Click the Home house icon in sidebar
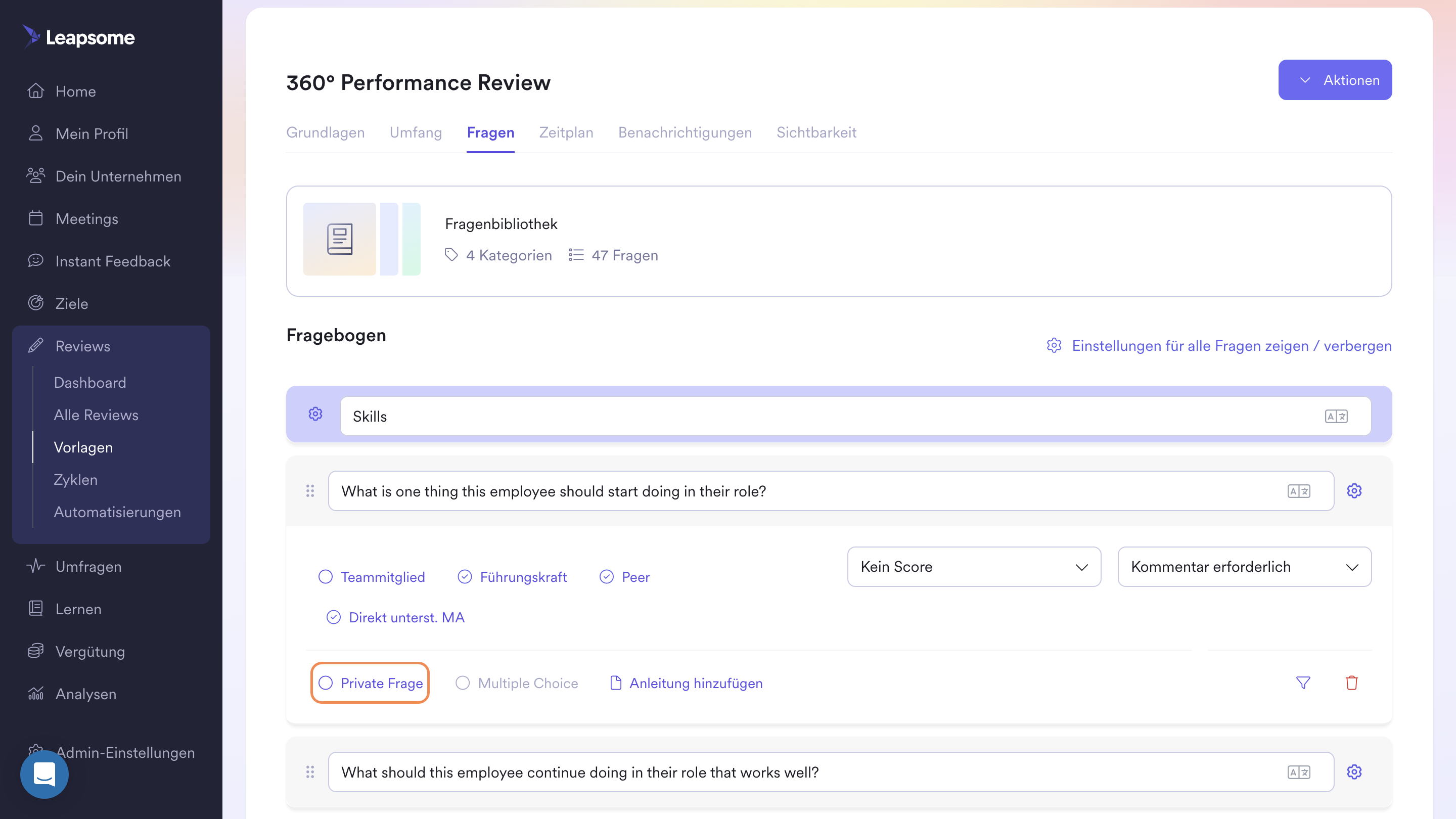Image resolution: width=1456 pixels, height=819 pixels. (35, 91)
